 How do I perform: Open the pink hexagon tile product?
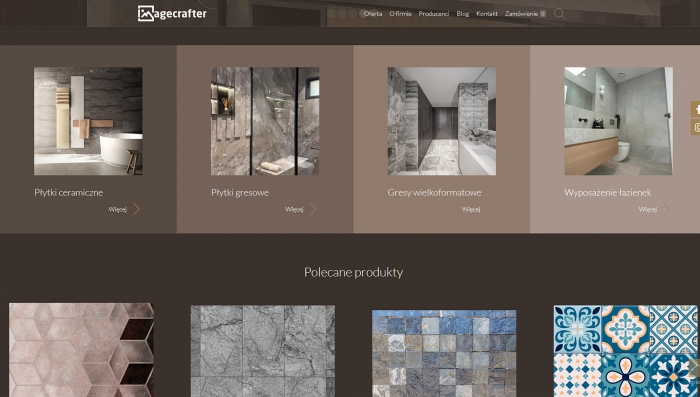pyautogui.click(x=81, y=350)
